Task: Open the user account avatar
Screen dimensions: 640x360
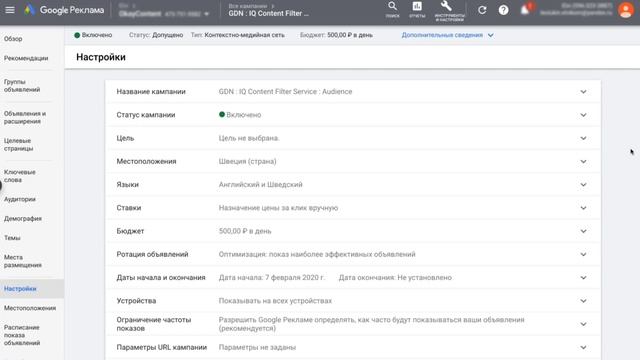Action: (x=626, y=10)
